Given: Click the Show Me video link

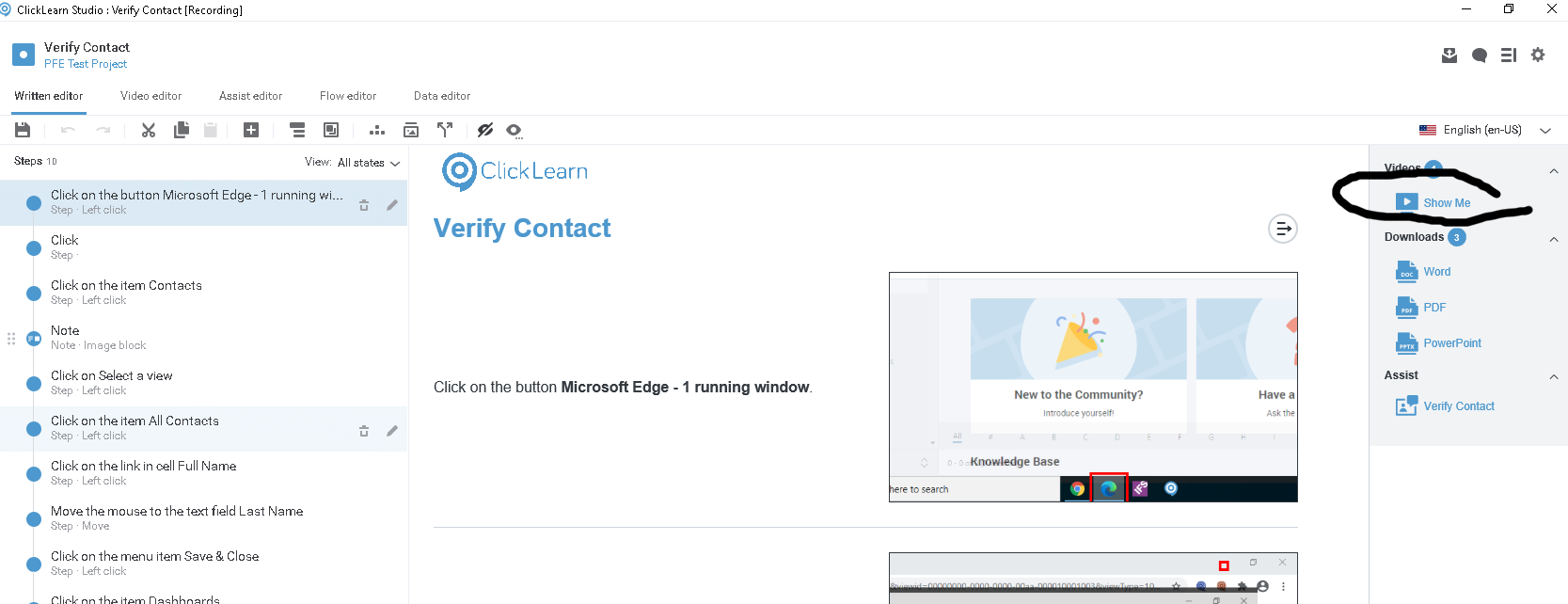Looking at the screenshot, I should 1447,203.
